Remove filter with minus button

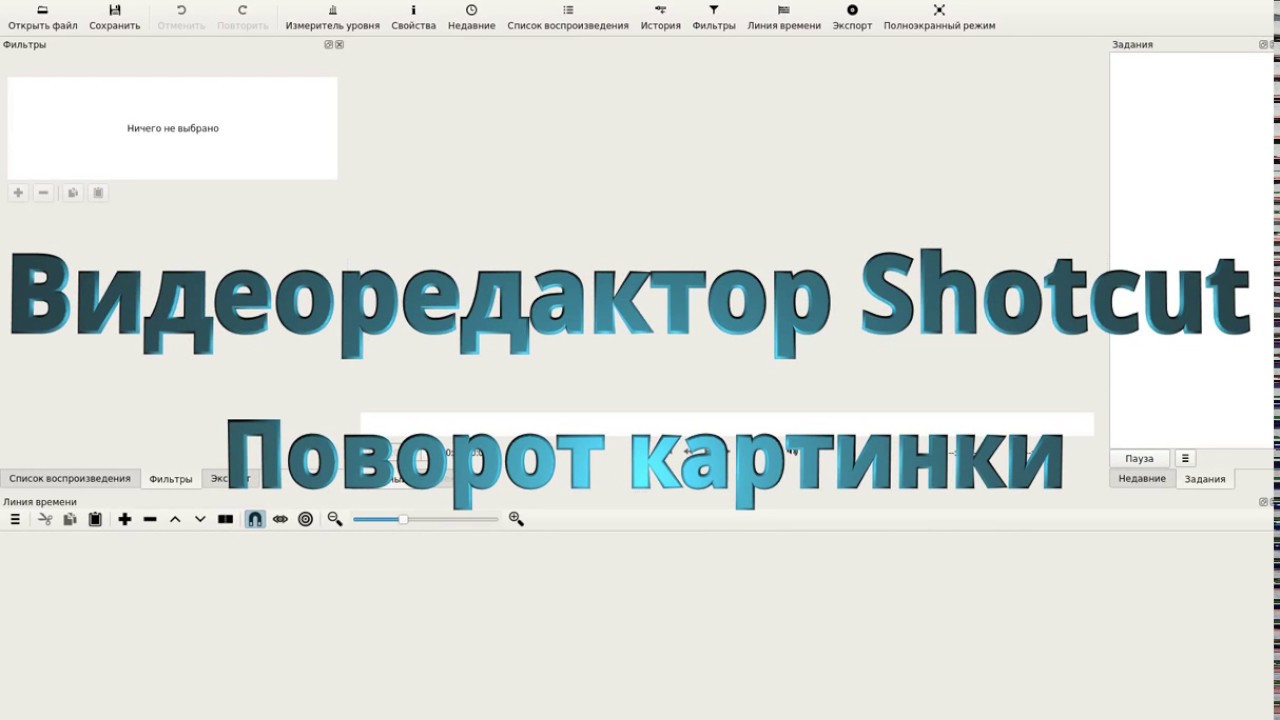43,193
